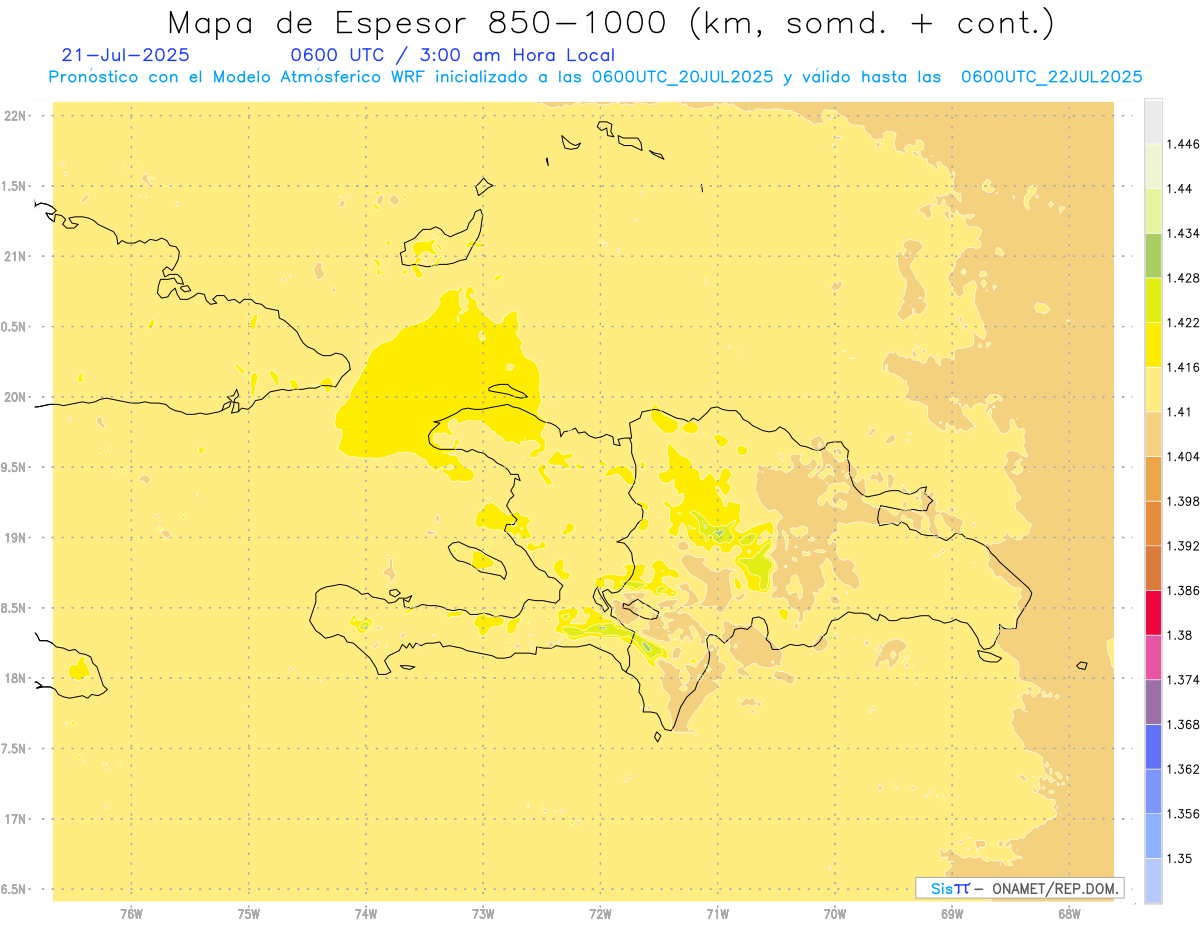Pick the red swatch between 1.38 and 1.386
The image size is (1200, 927).
[x=1153, y=612]
